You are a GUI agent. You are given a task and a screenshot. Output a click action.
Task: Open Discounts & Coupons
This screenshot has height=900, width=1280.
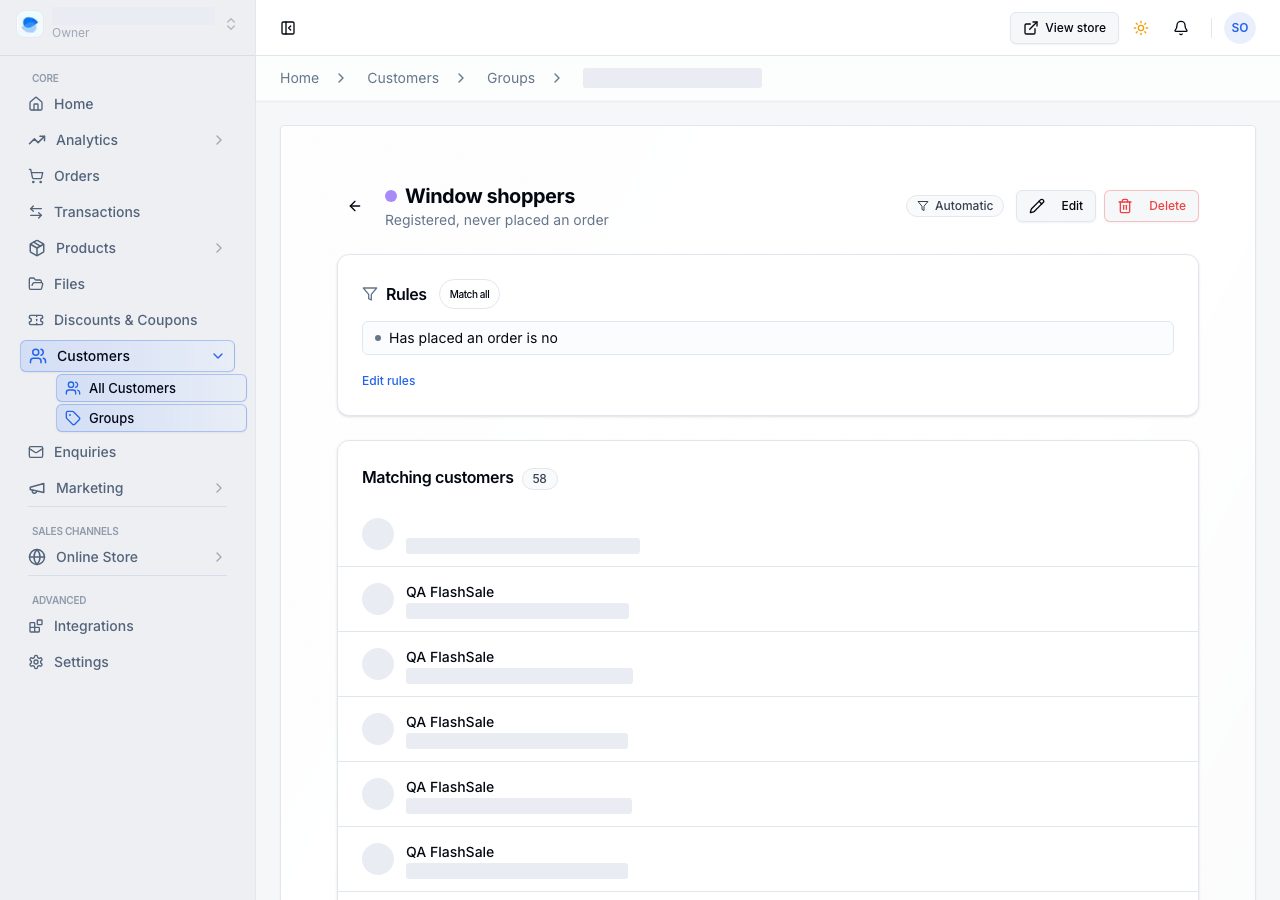click(x=127, y=320)
